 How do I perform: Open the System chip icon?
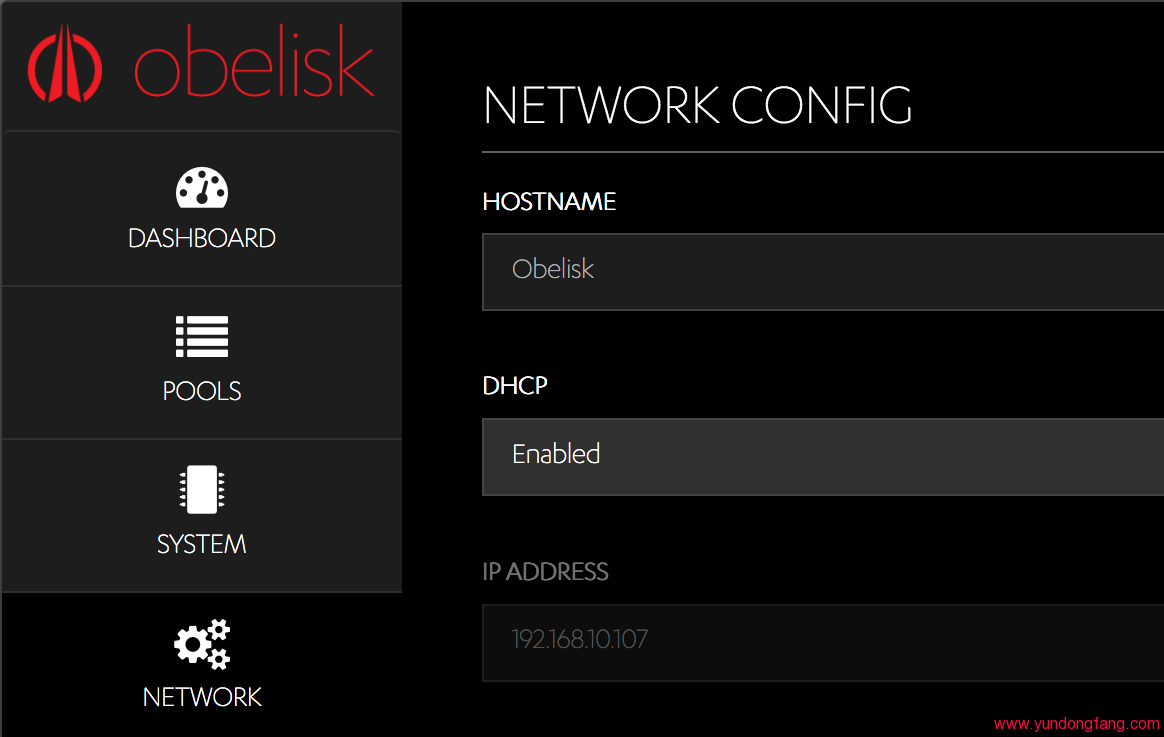click(x=202, y=490)
